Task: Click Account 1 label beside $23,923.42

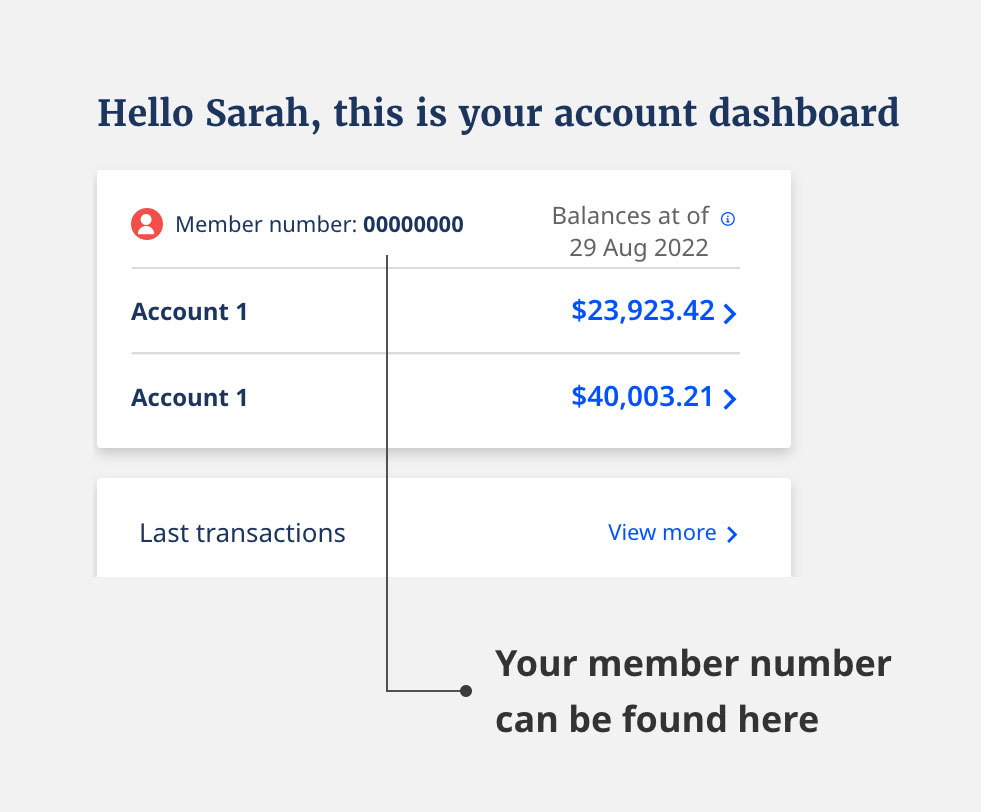Action: tap(189, 312)
